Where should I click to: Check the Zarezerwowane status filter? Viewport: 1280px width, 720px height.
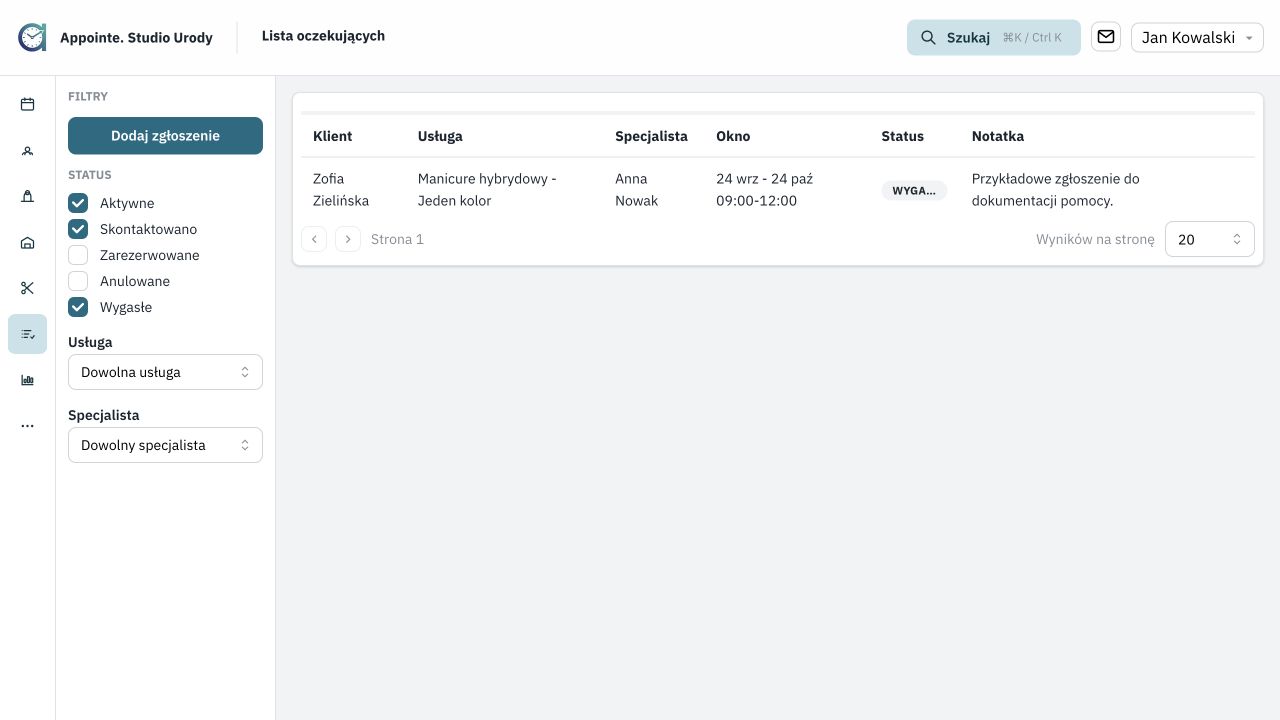coord(78,255)
